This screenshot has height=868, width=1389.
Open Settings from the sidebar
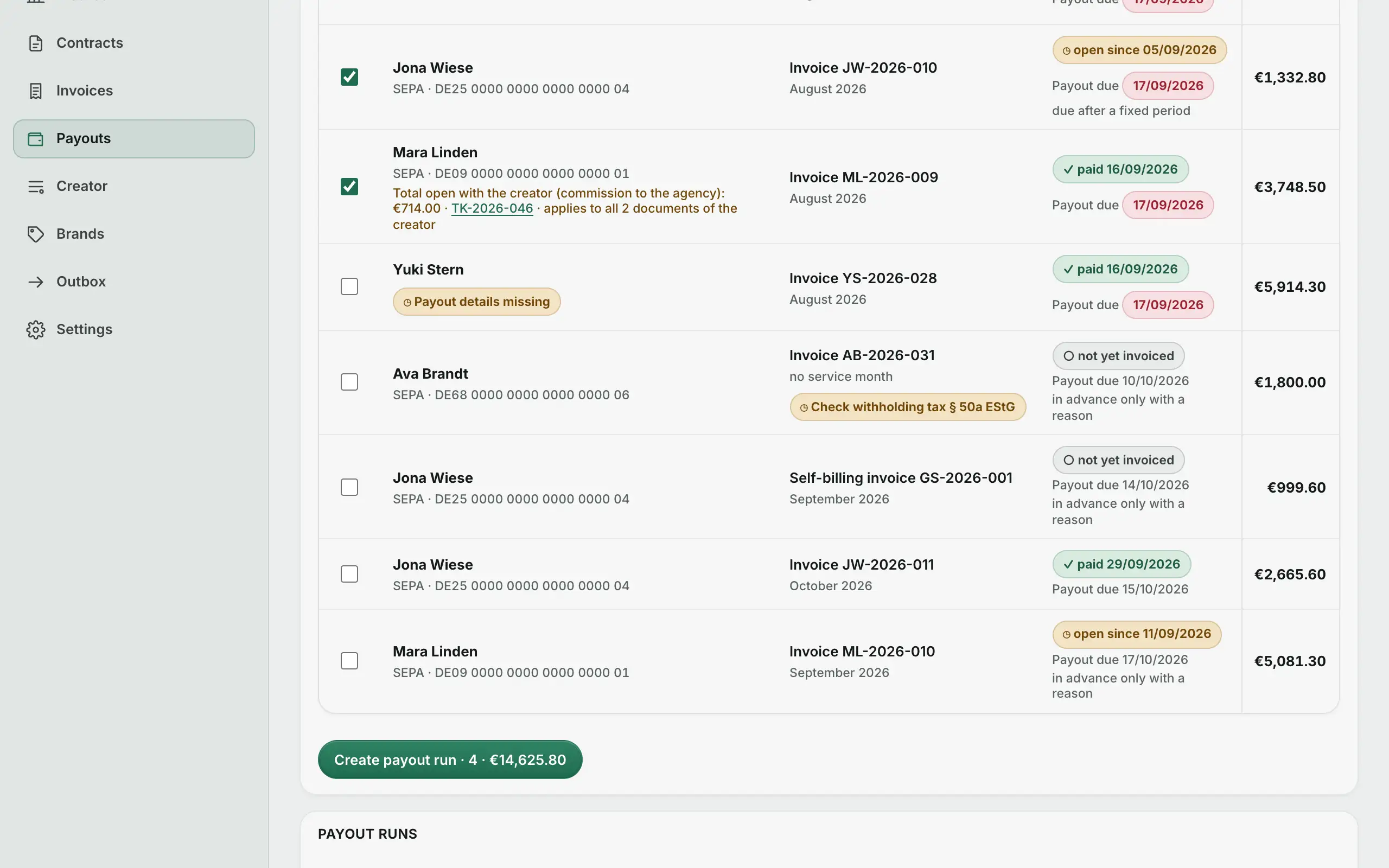[x=133, y=329]
